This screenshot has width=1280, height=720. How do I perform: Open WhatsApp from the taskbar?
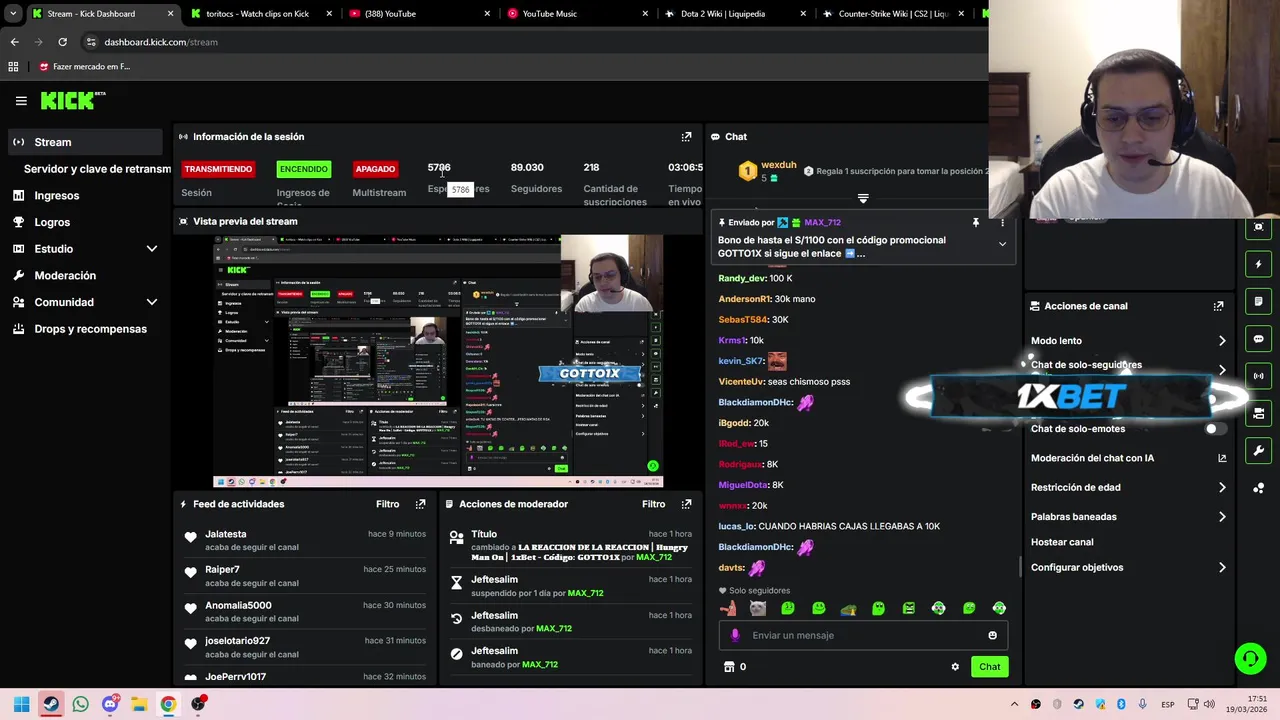pos(81,704)
